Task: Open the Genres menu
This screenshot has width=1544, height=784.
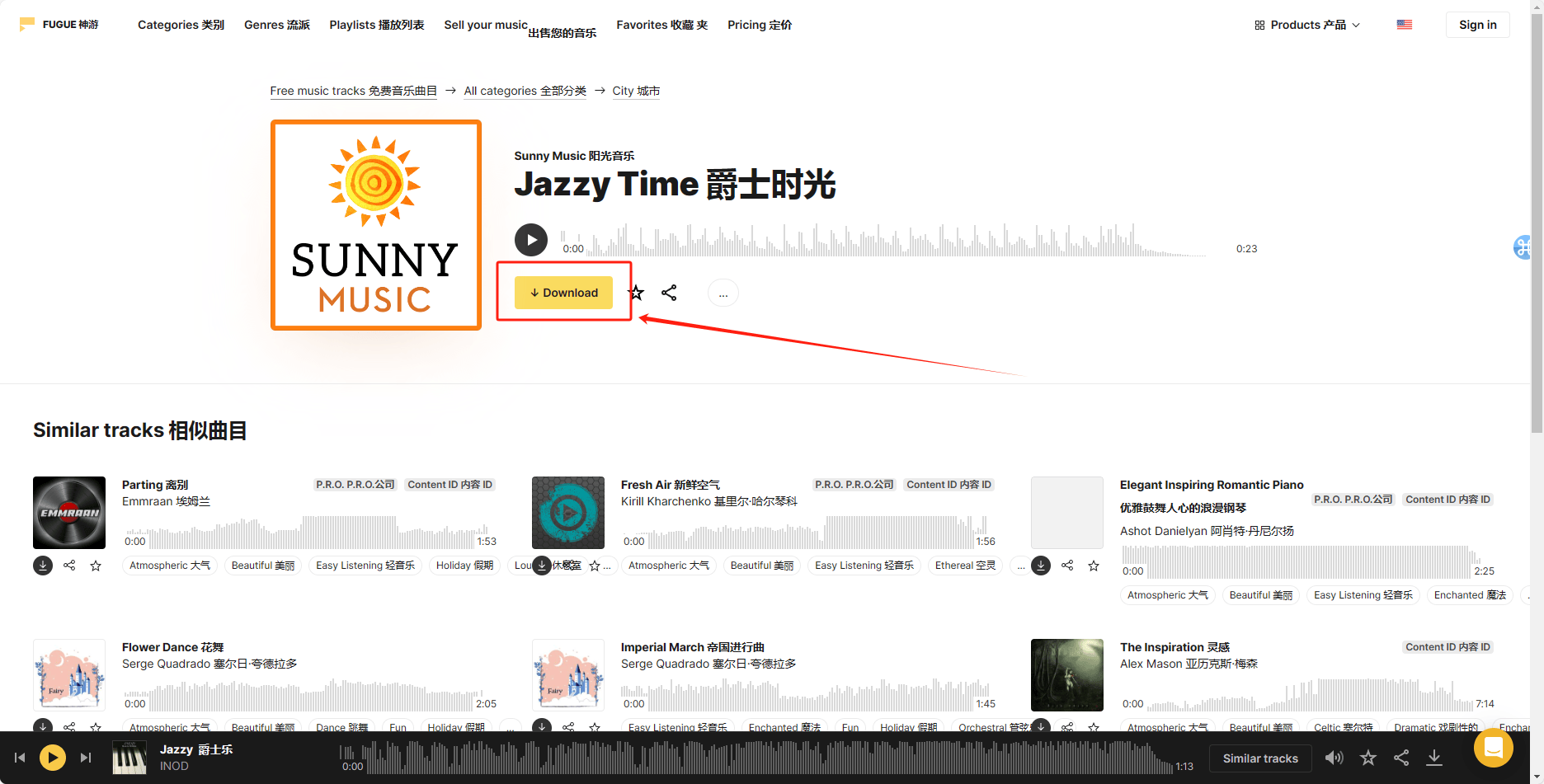Action: [x=276, y=25]
